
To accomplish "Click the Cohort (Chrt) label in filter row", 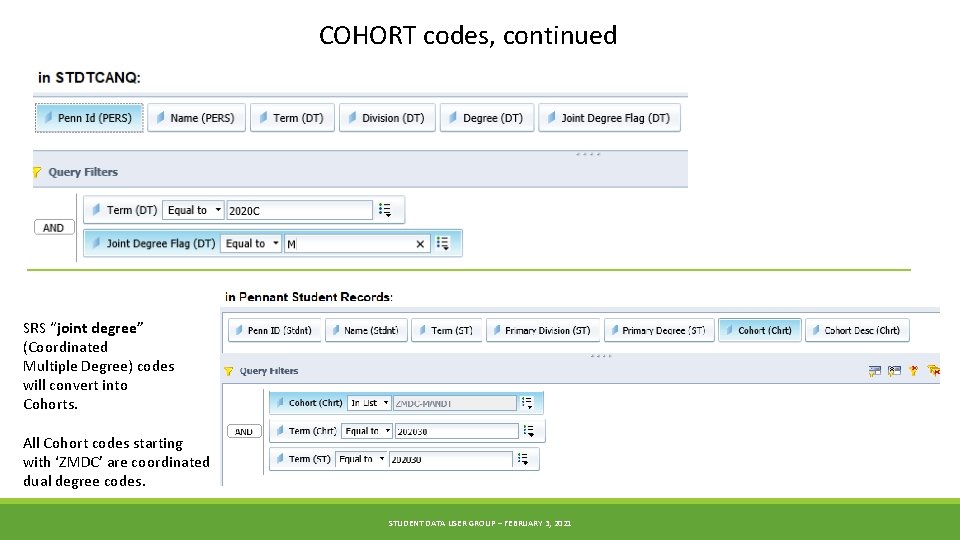I will [x=315, y=403].
